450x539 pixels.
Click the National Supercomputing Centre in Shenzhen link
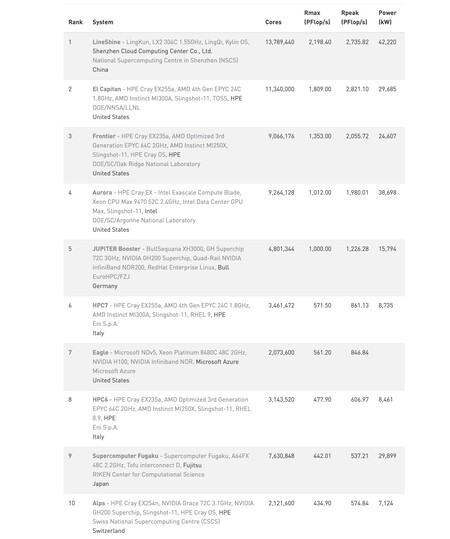[x=165, y=60]
